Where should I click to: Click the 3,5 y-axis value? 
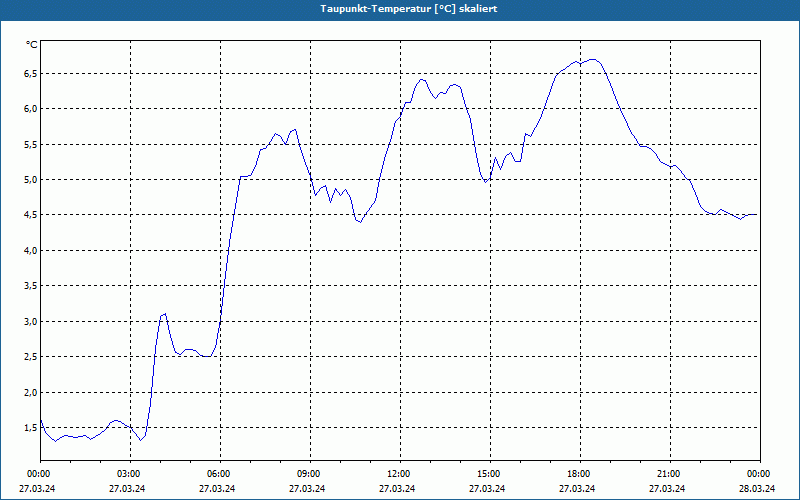[31, 286]
